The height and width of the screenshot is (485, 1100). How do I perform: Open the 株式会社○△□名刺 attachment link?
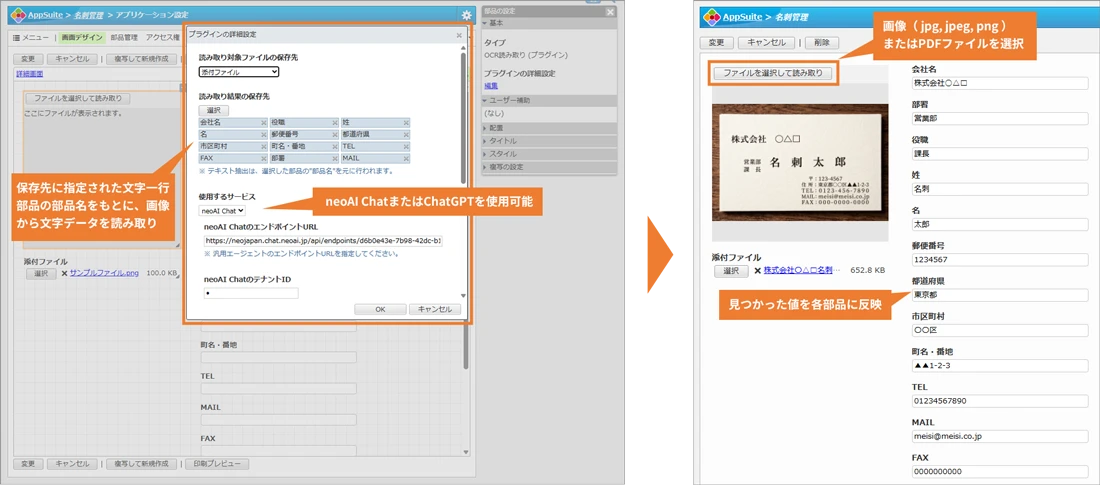tap(801, 270)
